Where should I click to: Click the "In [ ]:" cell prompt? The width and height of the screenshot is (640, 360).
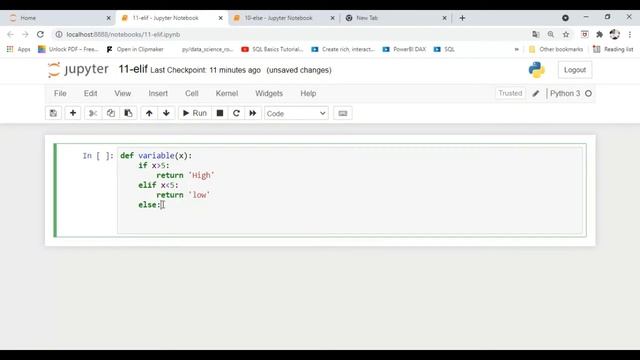(x=98, y=156)
